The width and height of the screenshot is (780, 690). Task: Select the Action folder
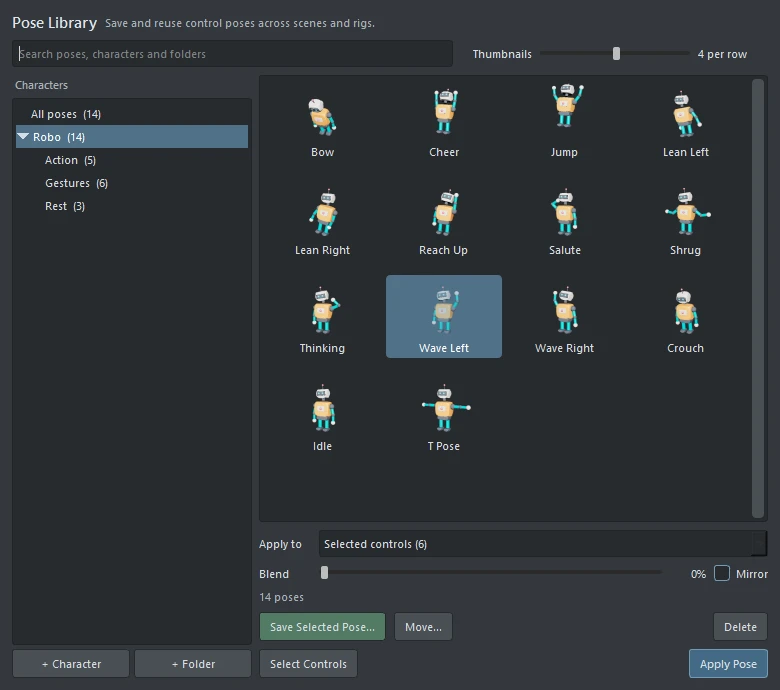[70, 160]
